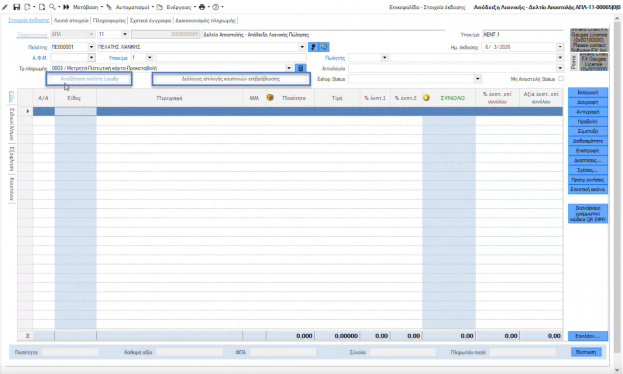
Task: Click the Υποκ/μα KENT.1 field
Action: (522, 35)
